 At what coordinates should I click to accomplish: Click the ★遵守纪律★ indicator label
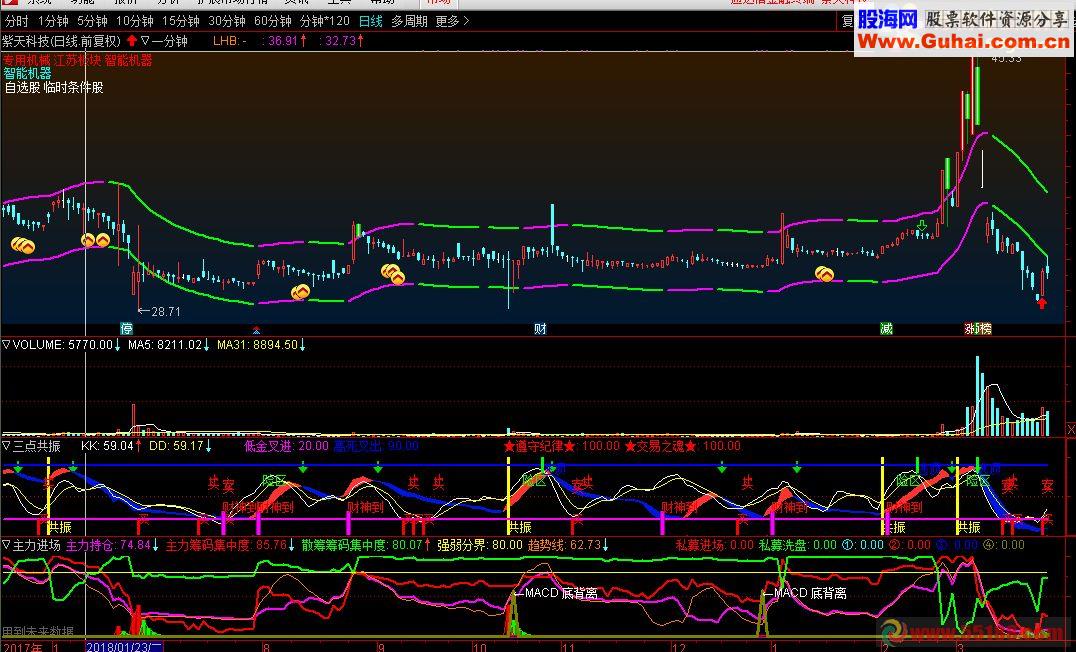(540, 445)
